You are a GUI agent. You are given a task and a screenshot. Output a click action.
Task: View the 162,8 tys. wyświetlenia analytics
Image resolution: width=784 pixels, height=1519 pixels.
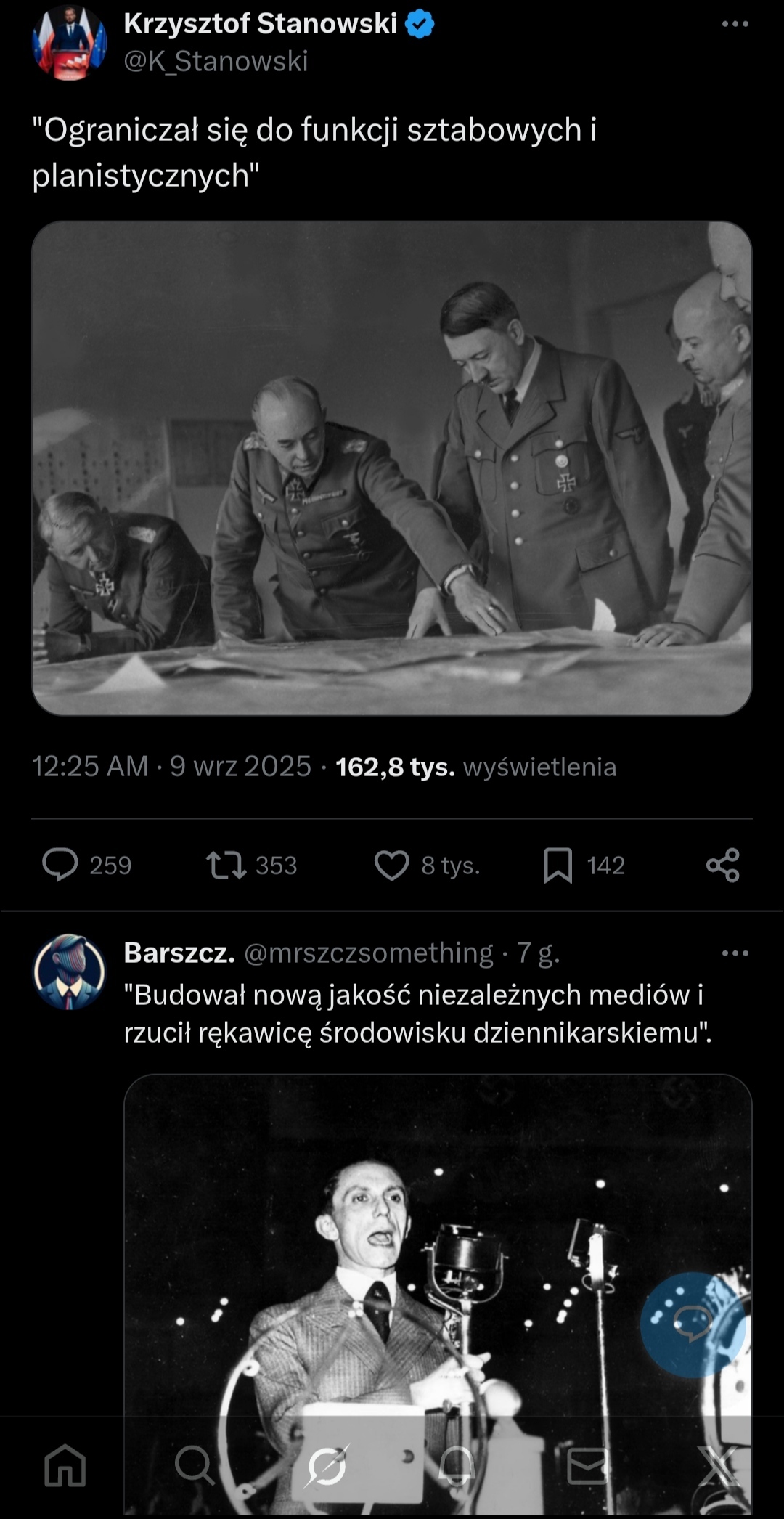click(475, 767)
